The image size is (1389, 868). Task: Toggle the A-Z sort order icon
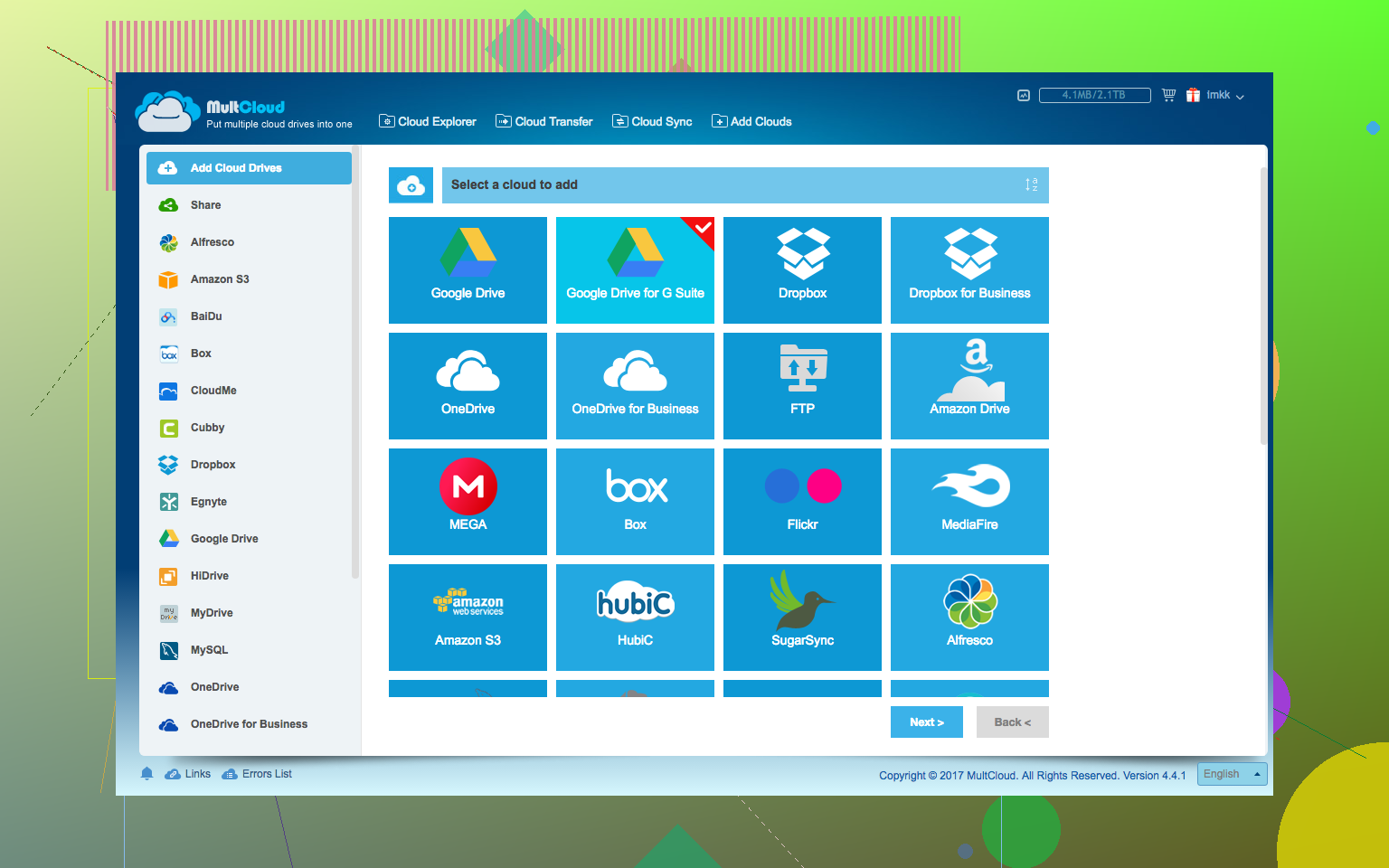point(1031,184)
